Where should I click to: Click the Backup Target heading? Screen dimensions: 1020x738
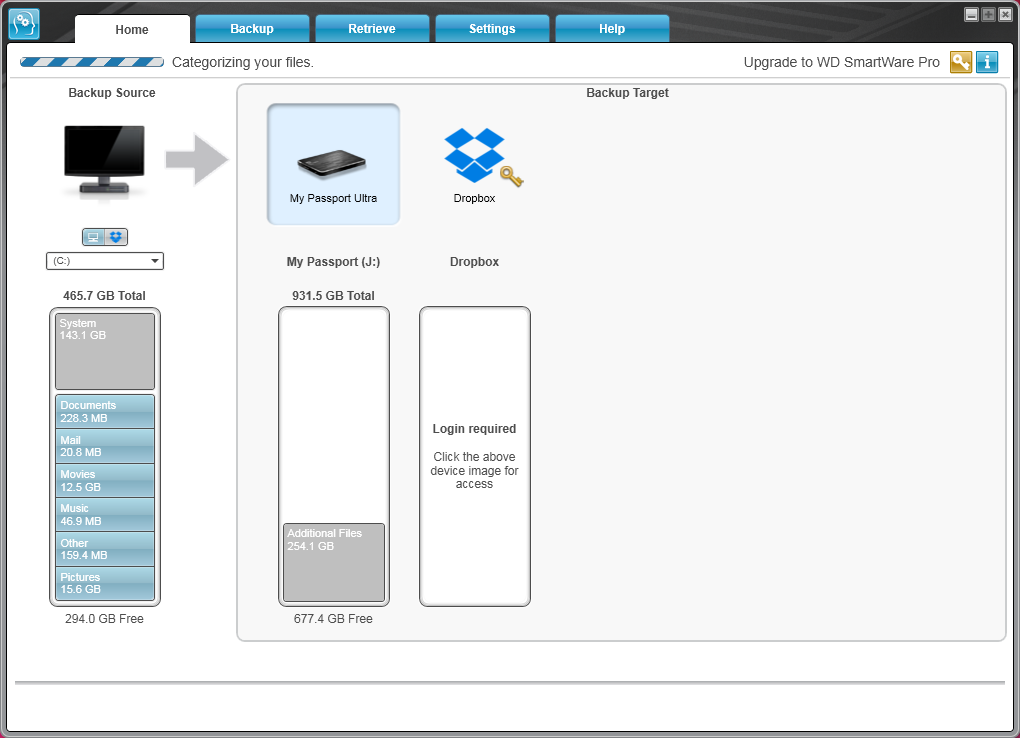click(x=627, y=92)
